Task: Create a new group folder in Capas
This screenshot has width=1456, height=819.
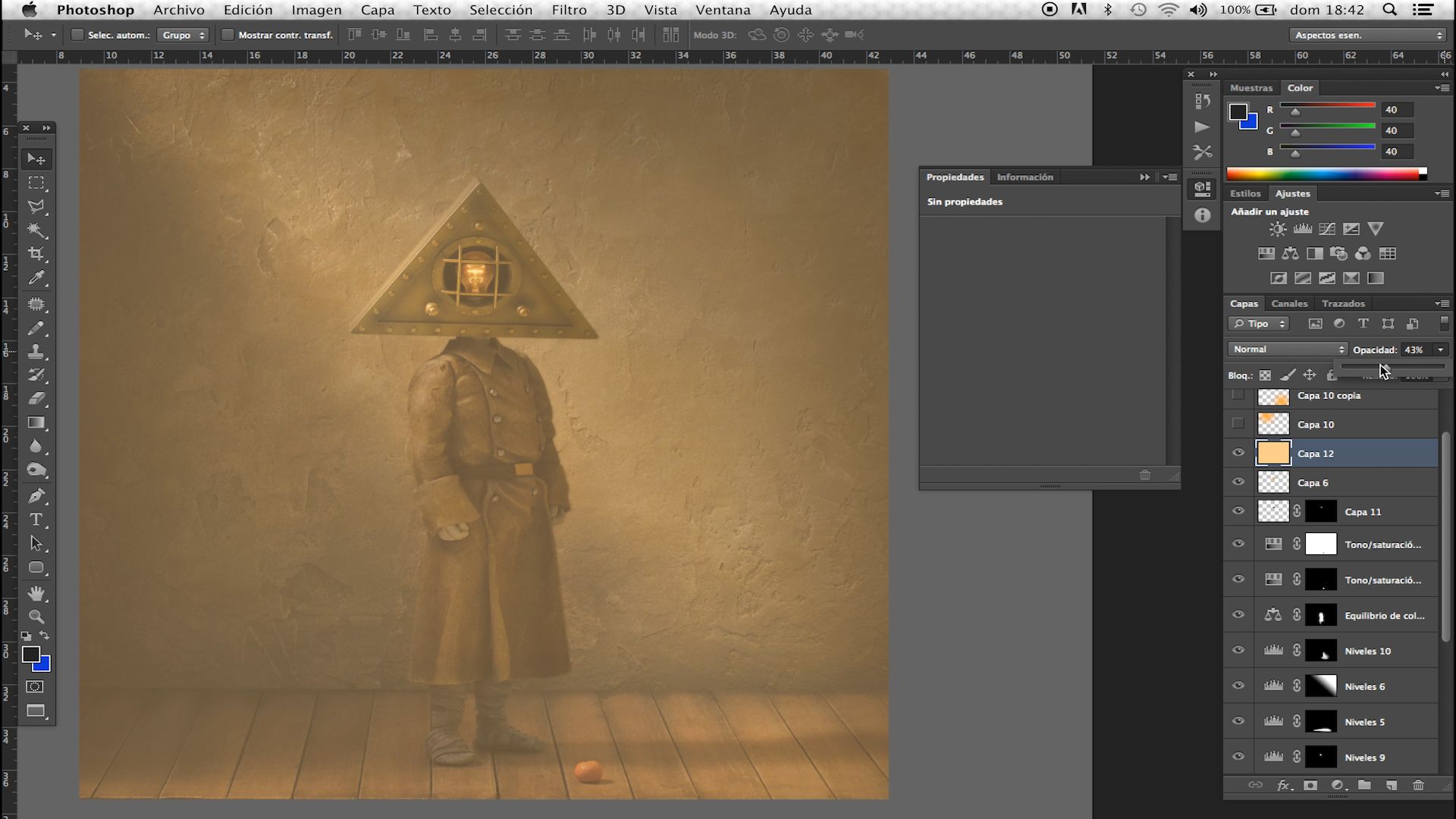Action: (x=1364, y=786)
